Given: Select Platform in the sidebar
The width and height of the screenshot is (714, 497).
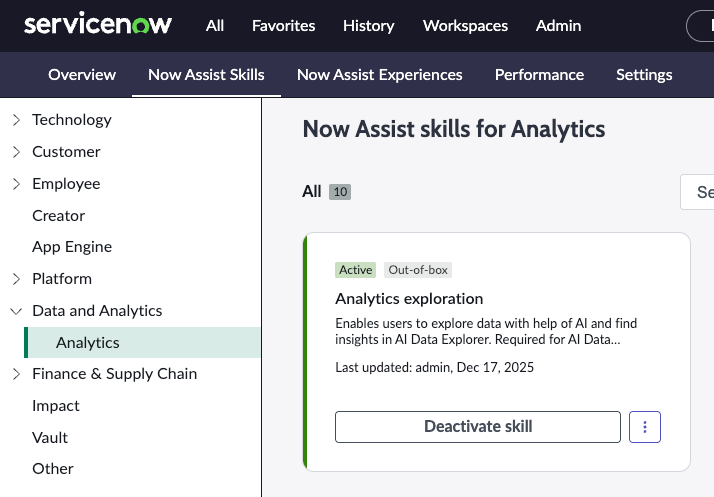Looking at the screenshot, I should (62, 279).
